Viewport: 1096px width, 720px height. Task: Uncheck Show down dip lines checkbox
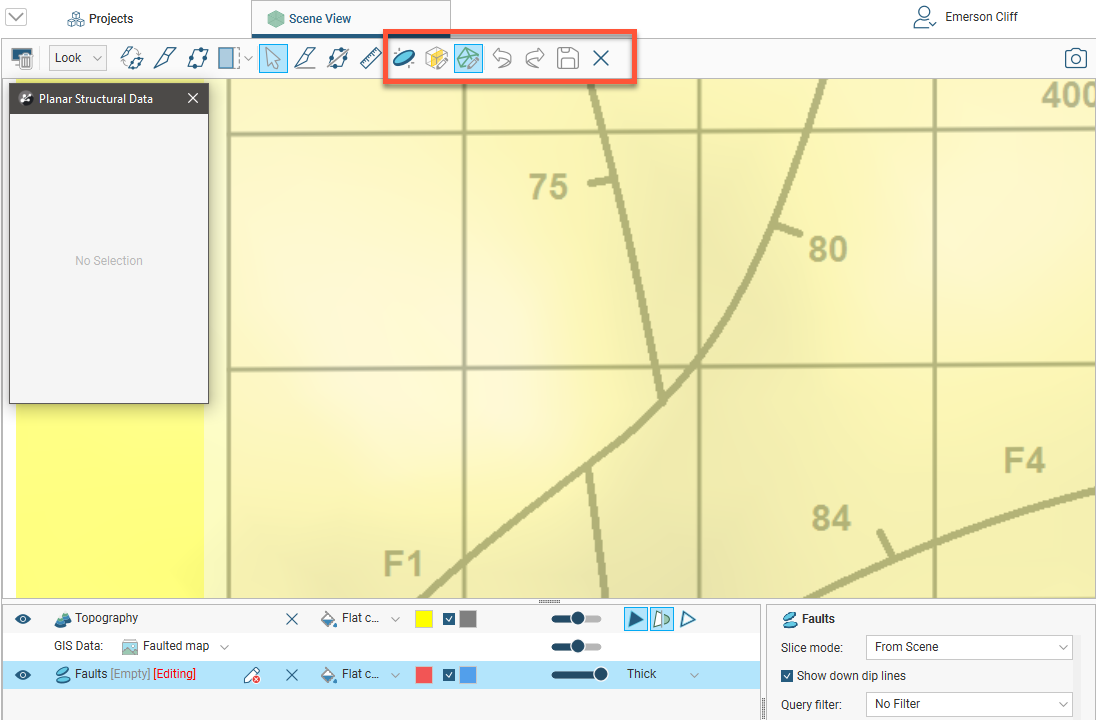point(787,676)
